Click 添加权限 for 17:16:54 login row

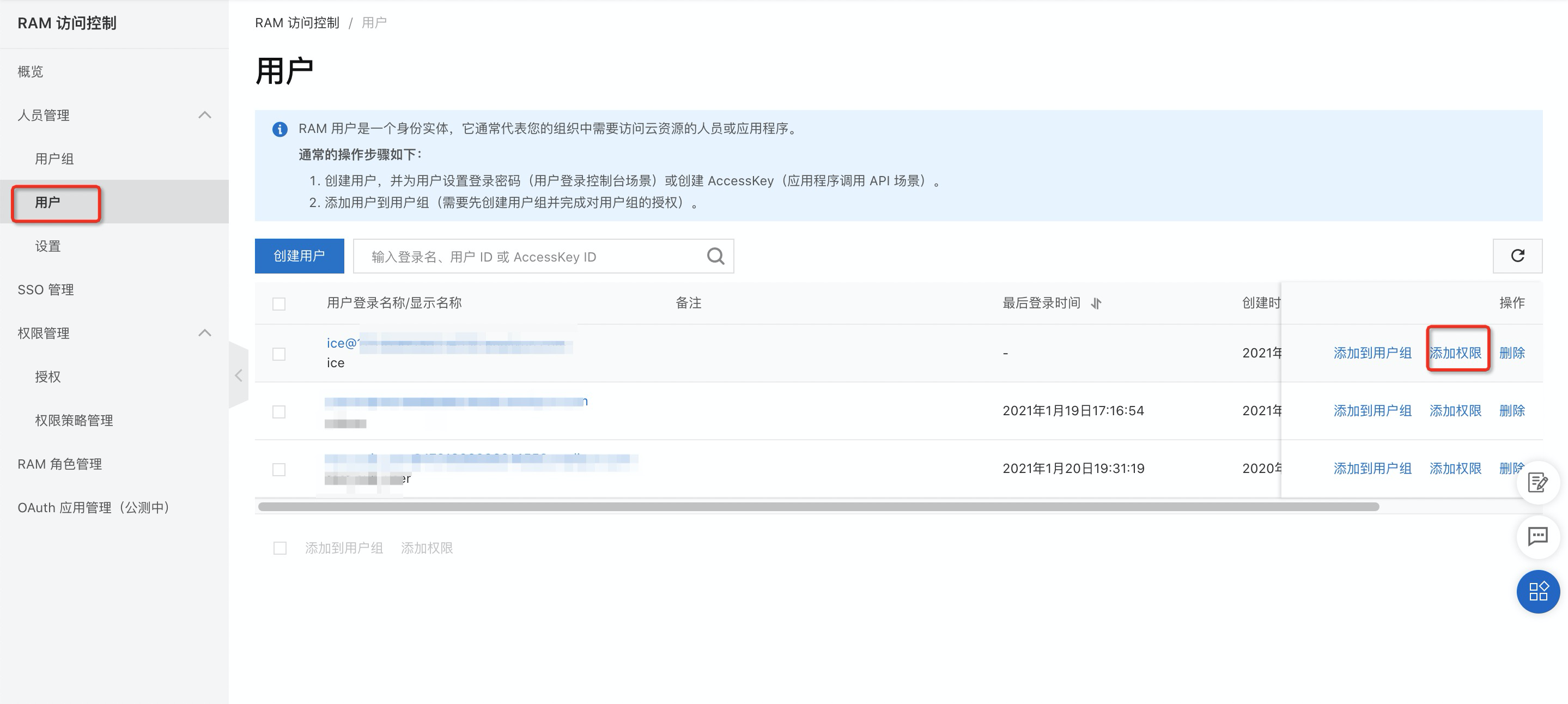[1455, 411]
